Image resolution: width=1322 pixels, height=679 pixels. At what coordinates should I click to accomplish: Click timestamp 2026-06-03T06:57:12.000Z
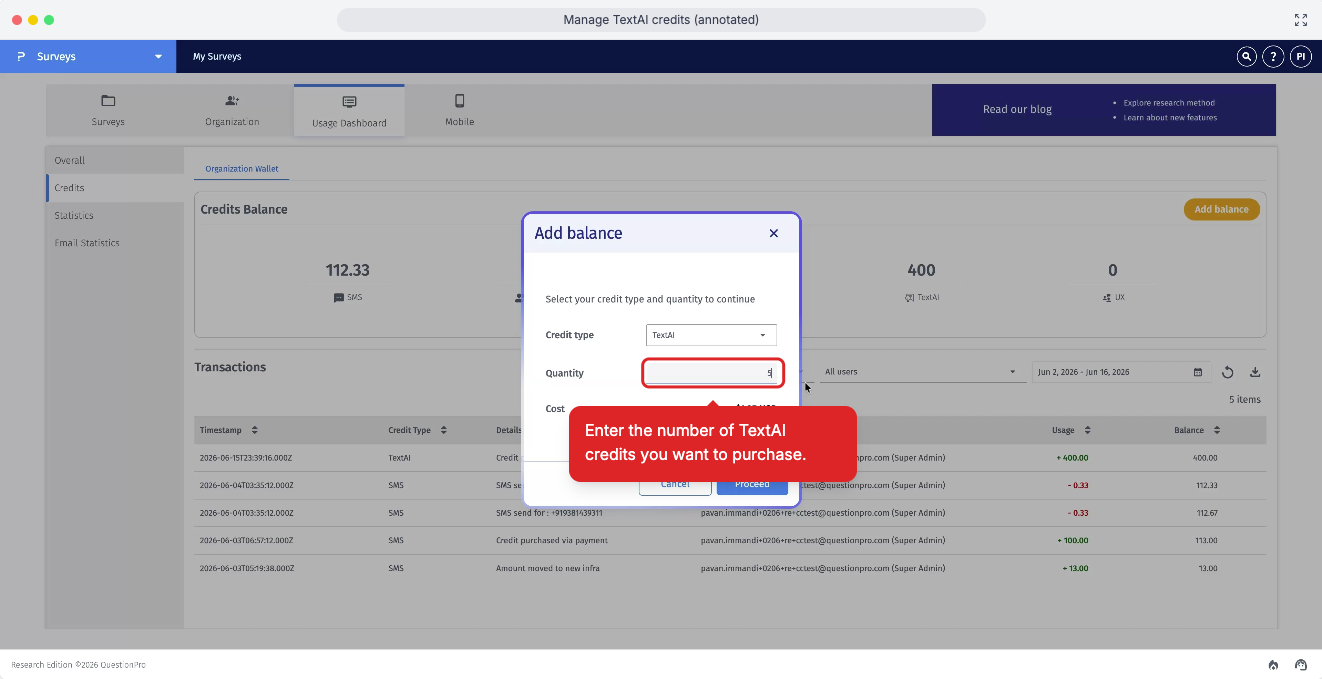pos(246,540)
